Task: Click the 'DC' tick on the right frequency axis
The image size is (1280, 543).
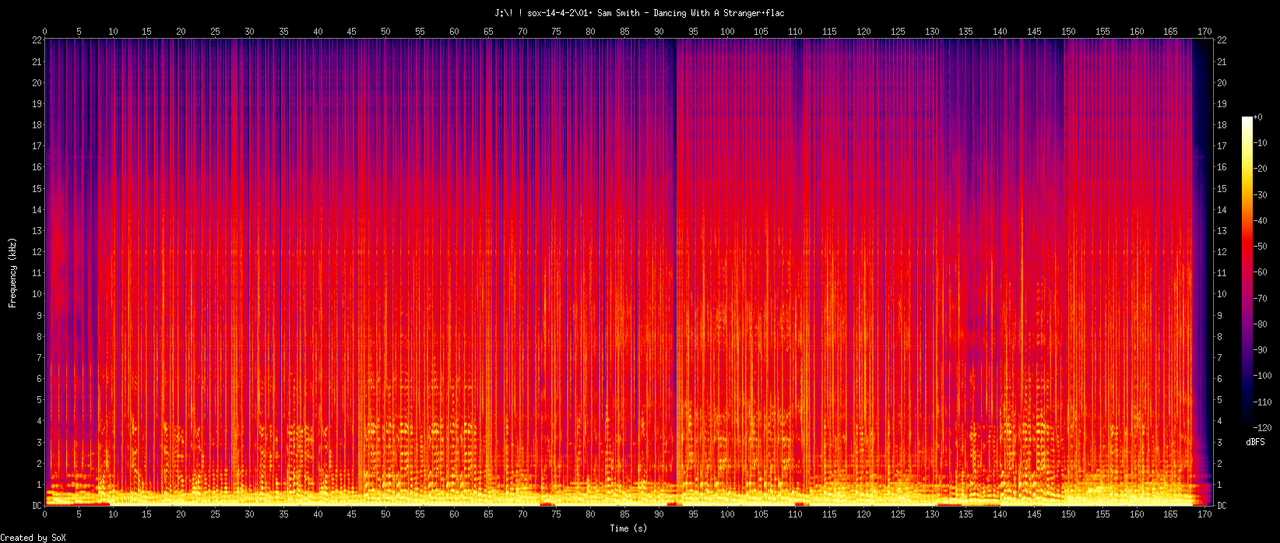Action: [x=1223, y=506]
